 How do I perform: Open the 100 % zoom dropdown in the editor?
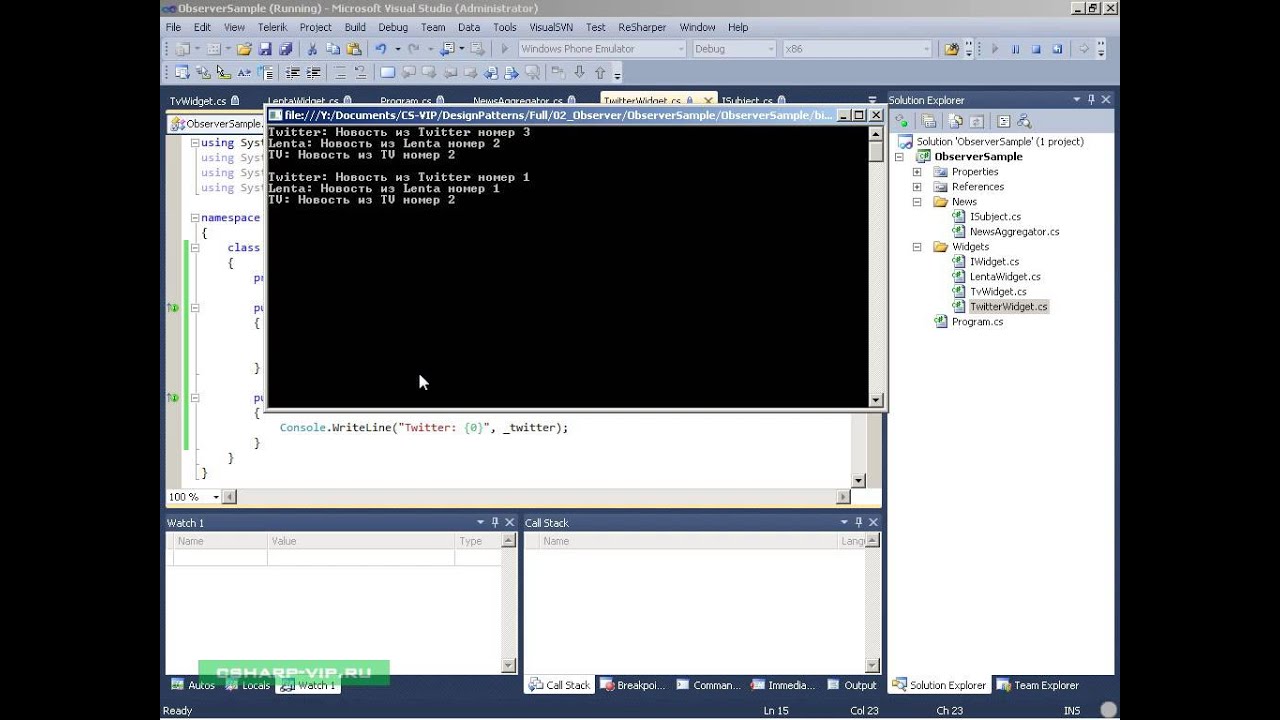pyautogui.click(x=215, y=497)
